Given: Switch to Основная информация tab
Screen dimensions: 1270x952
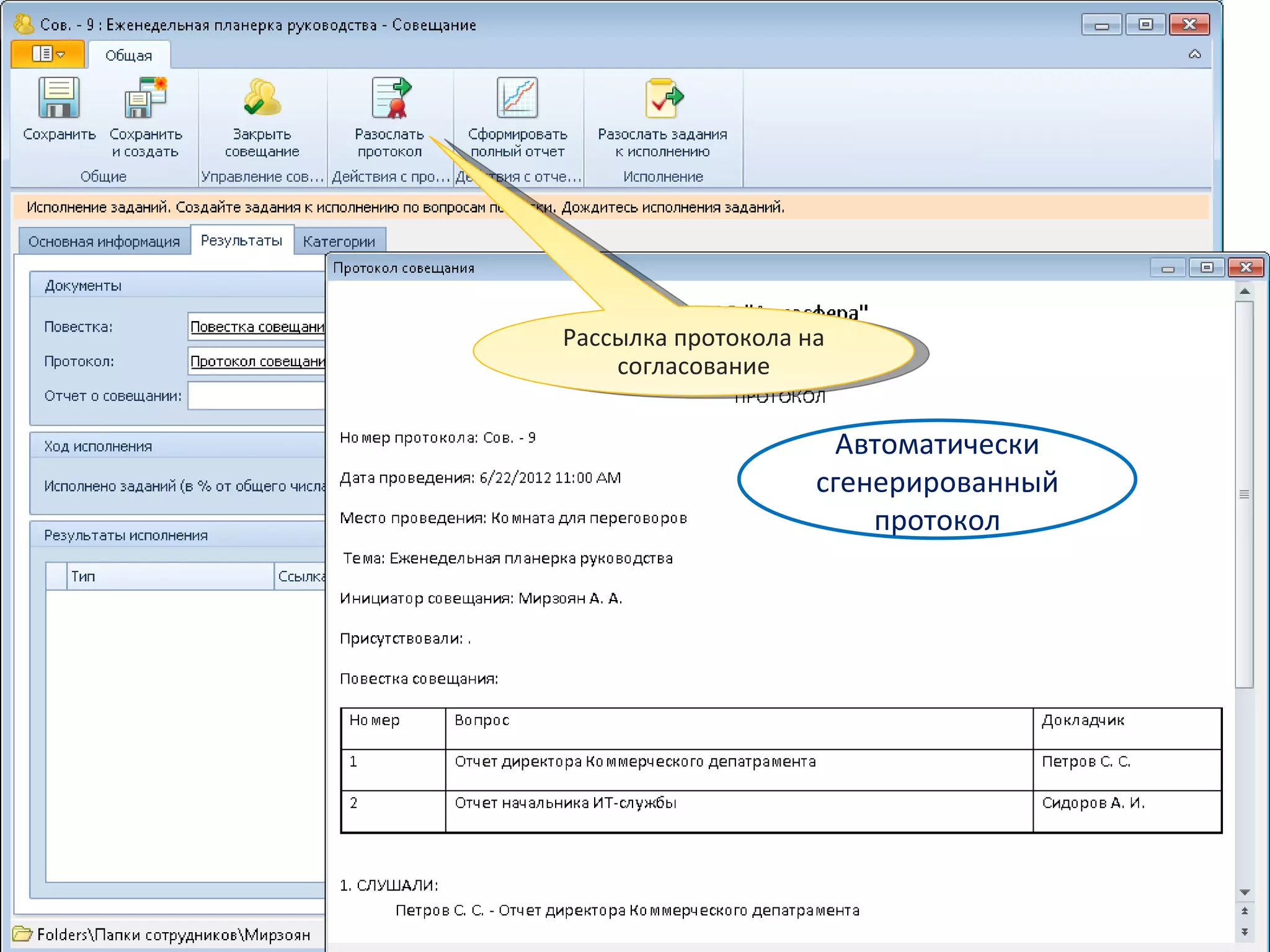Looking at the screenshot, I should [104, 241].
